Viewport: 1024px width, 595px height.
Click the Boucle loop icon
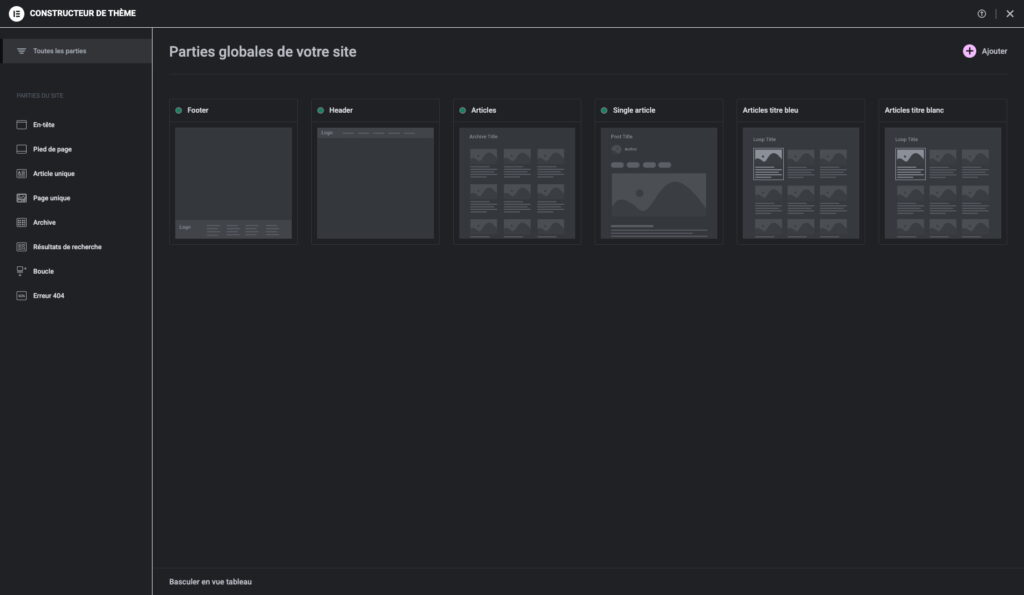coord(22,271)
